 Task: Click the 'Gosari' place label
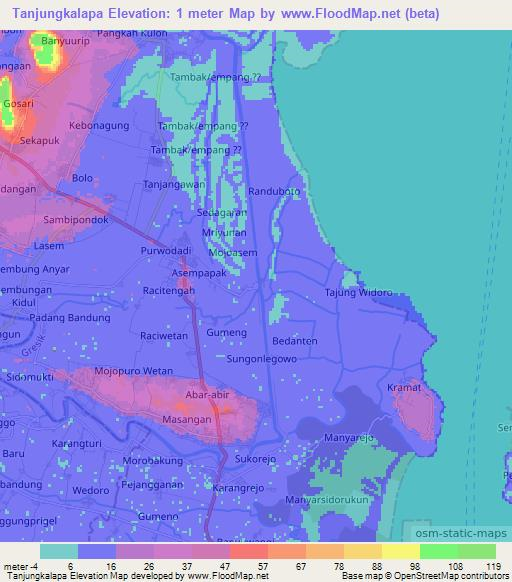pos(19,104)
